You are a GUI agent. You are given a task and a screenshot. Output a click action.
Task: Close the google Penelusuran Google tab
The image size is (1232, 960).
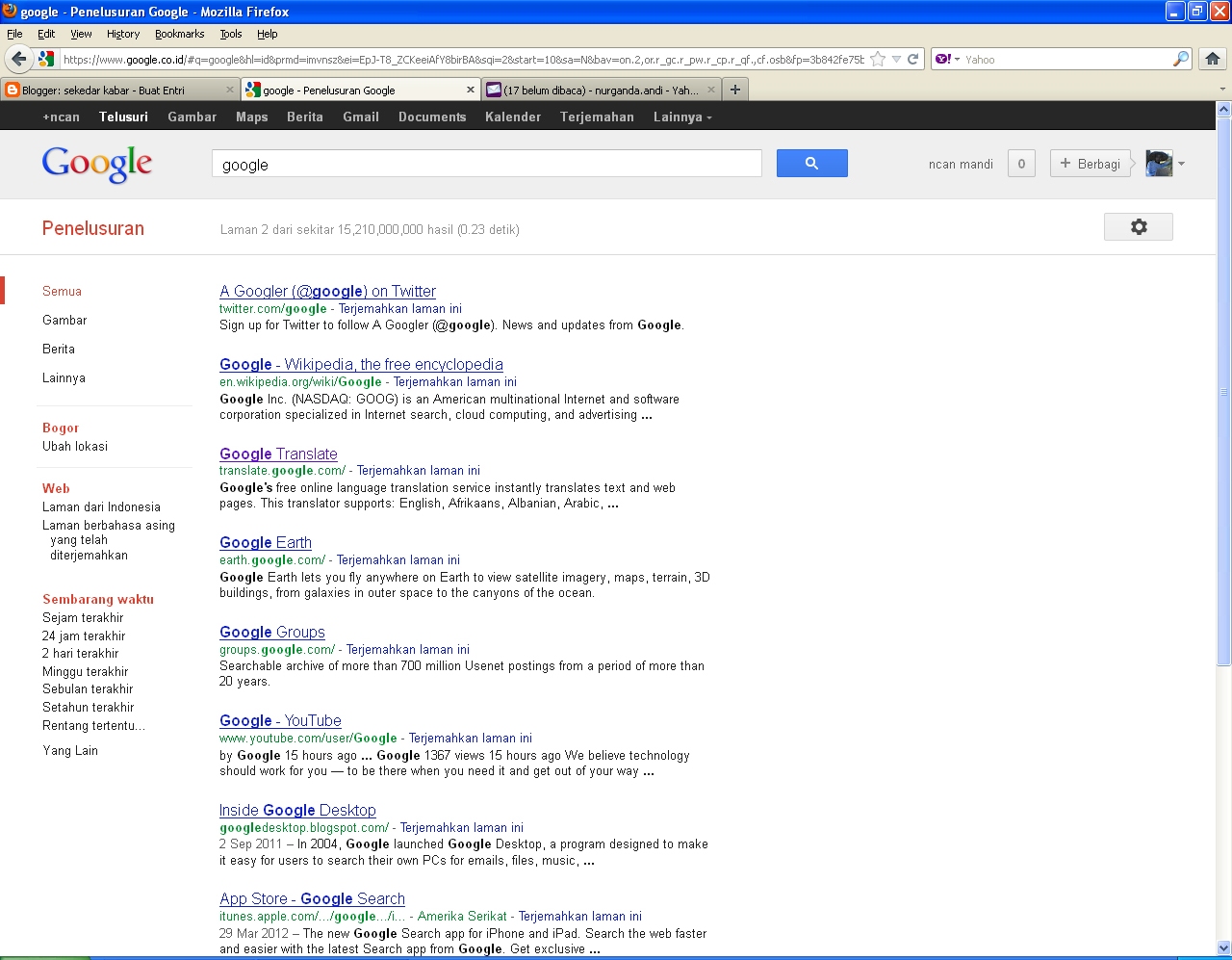point(471,90)
